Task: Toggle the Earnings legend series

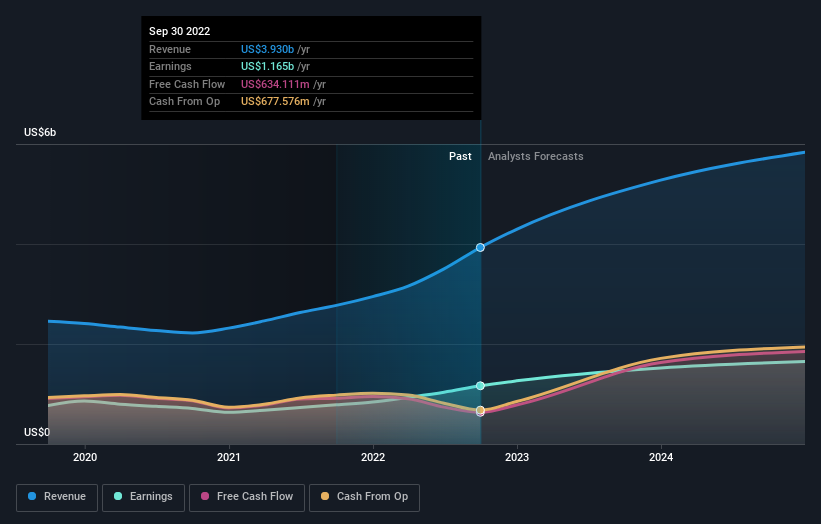Action: click(143, 497)
